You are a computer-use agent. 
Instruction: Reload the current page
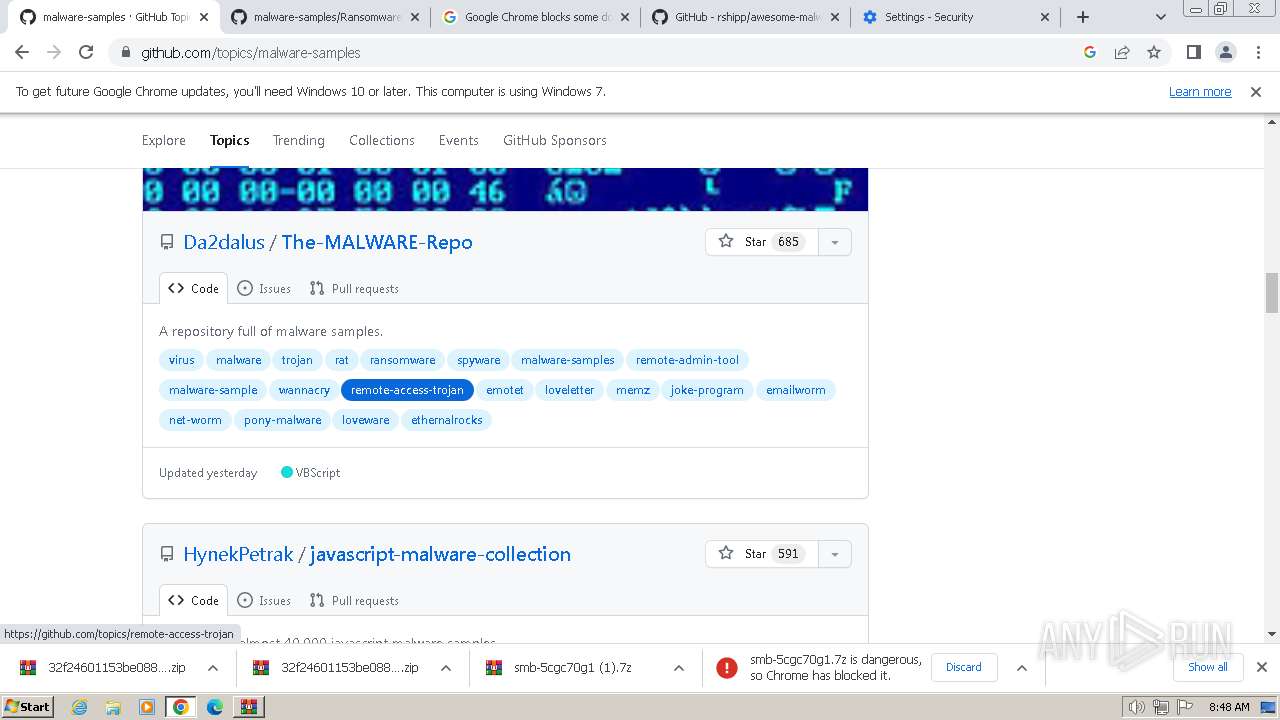pos(86,52)
